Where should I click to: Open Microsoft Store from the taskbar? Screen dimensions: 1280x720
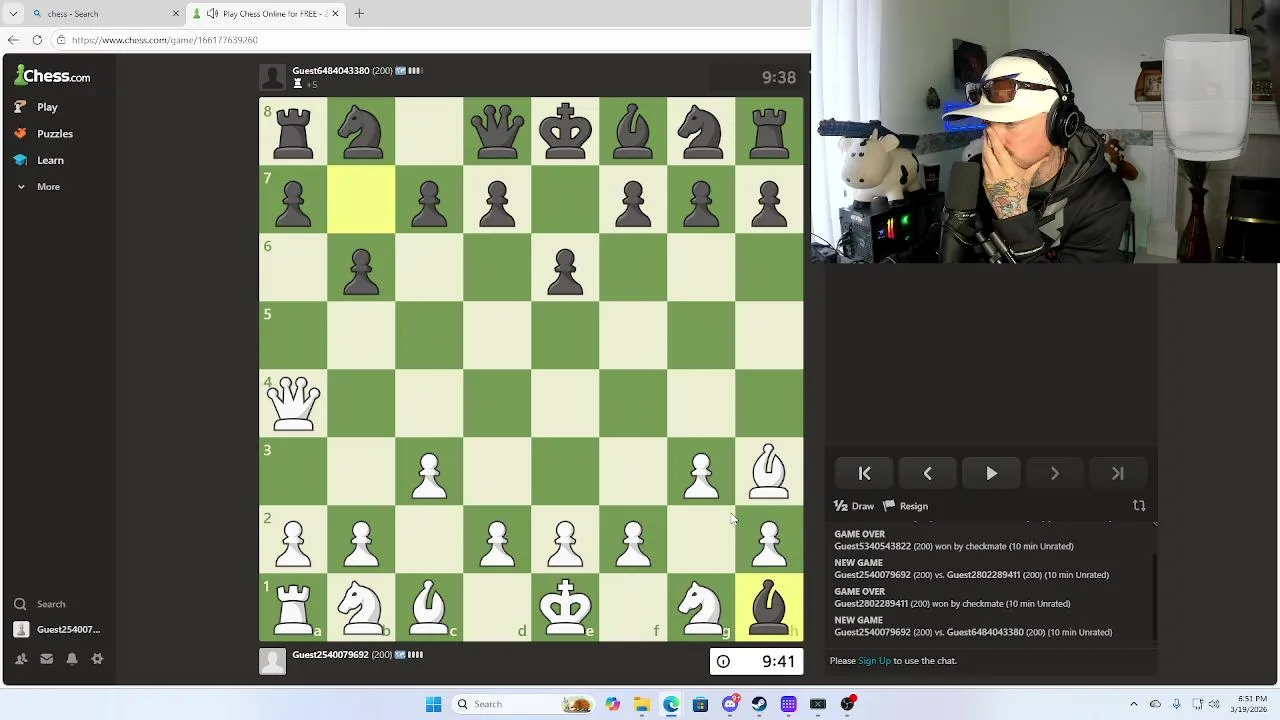[700, 704]
